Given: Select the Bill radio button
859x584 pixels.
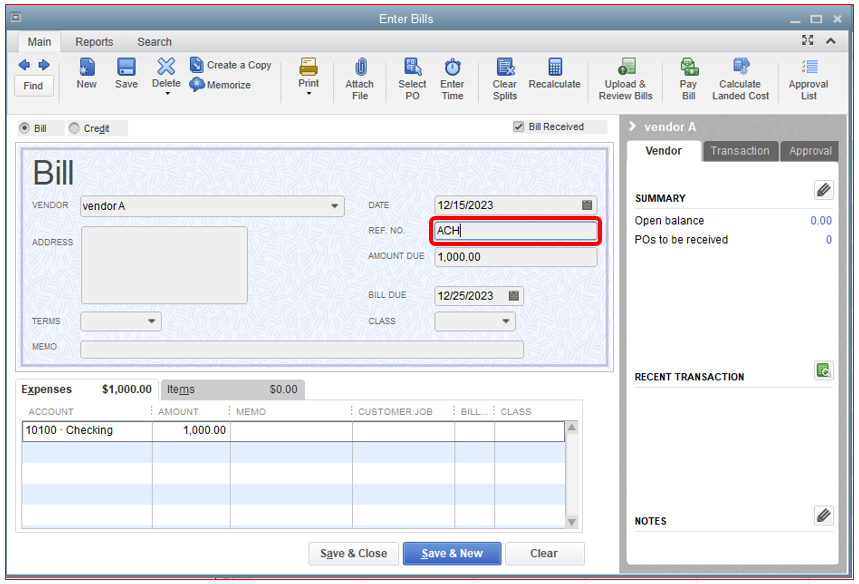Looking at the screenshot, I should tap(25, 129).
